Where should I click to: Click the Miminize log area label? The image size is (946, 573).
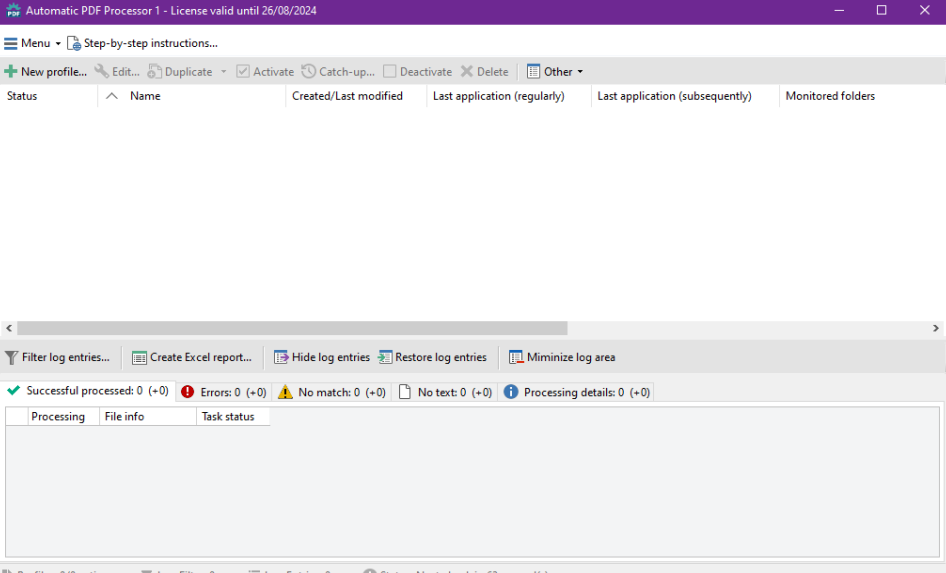(x=571, y=357)
